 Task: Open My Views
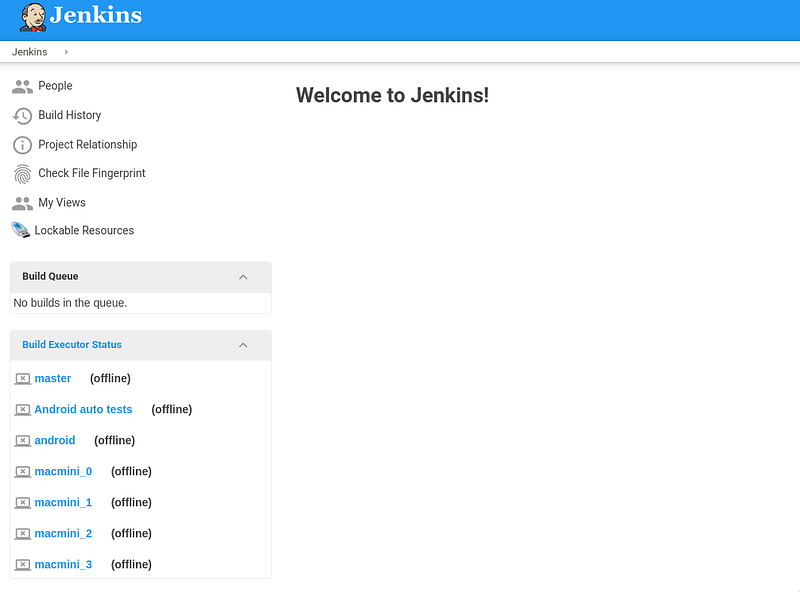[x=62, y=203]
